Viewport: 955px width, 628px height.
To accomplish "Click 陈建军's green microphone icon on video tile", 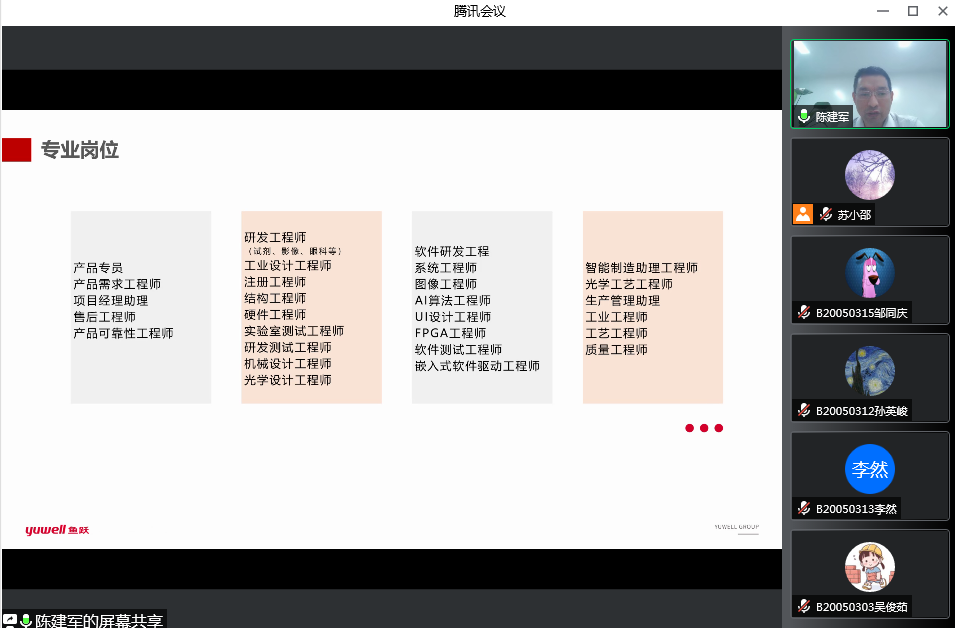I will (x=804, y=117).
